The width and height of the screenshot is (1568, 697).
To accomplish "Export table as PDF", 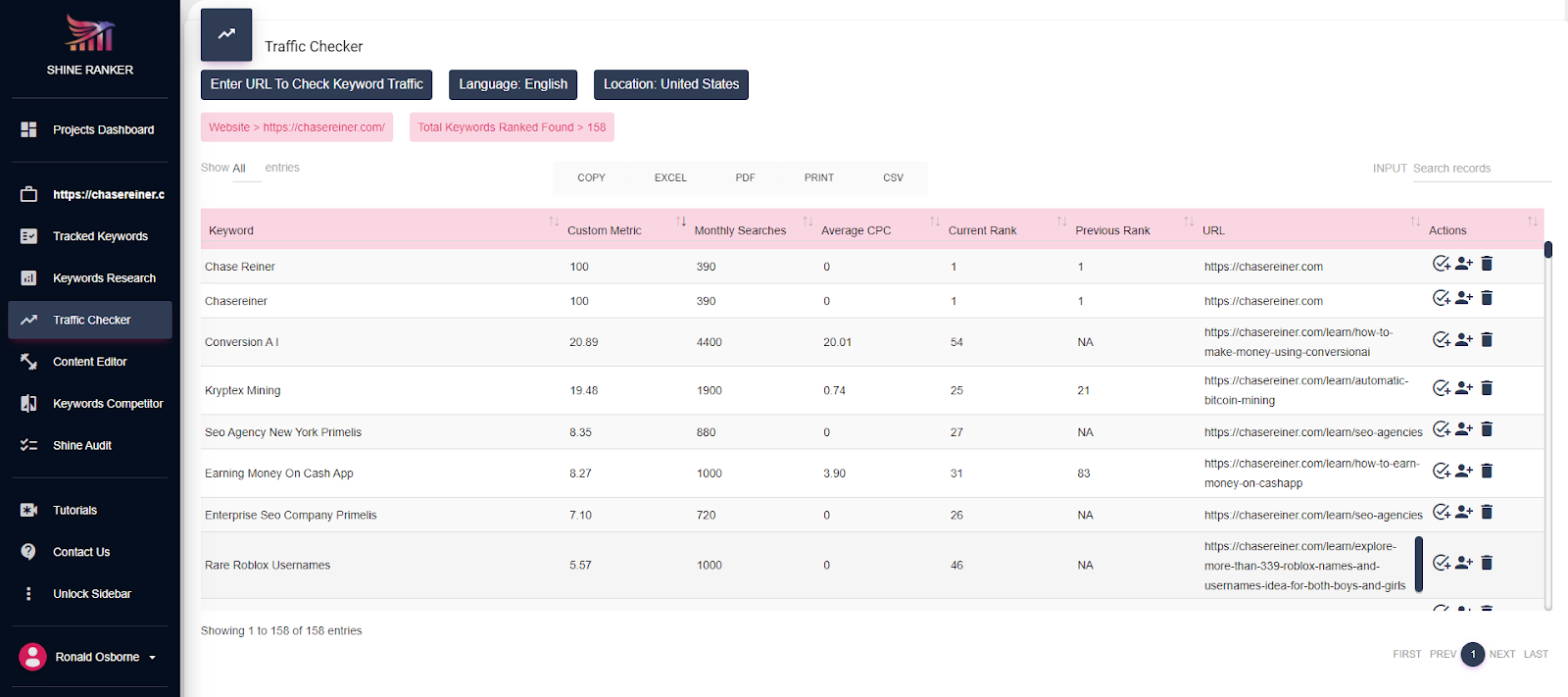I will [x=745, y=177].
